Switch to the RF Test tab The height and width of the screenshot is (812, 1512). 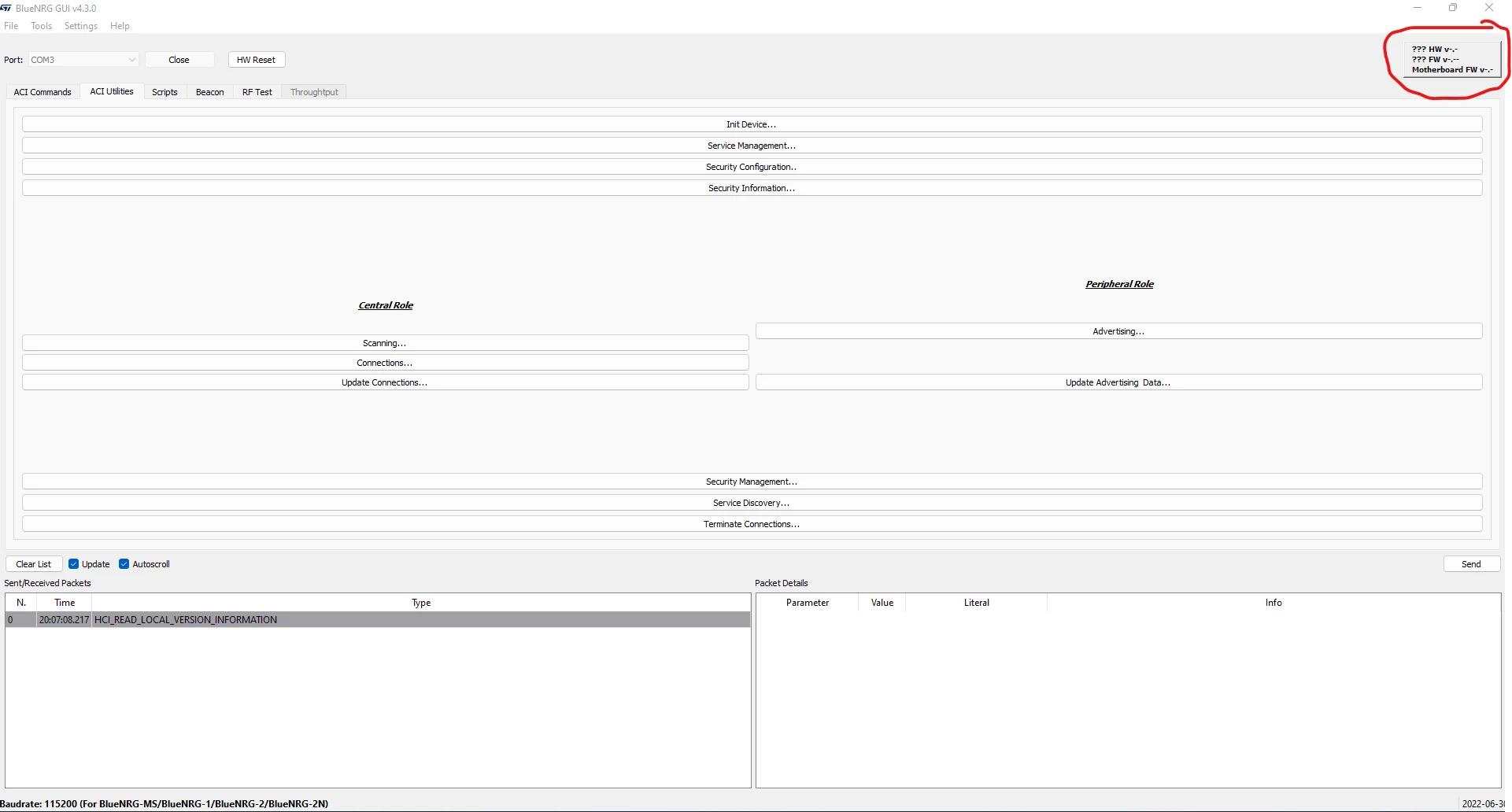point(257,92)
